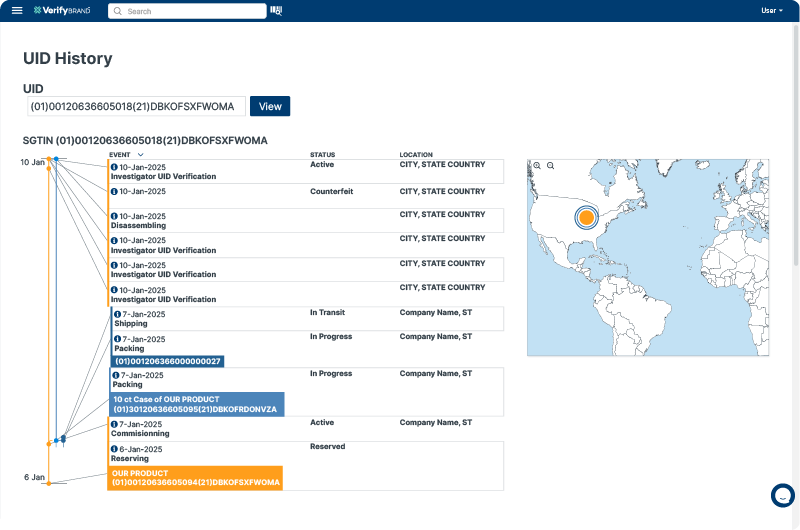Click the STATUS column header
The image size is (800, 530).
pos(322,155)
